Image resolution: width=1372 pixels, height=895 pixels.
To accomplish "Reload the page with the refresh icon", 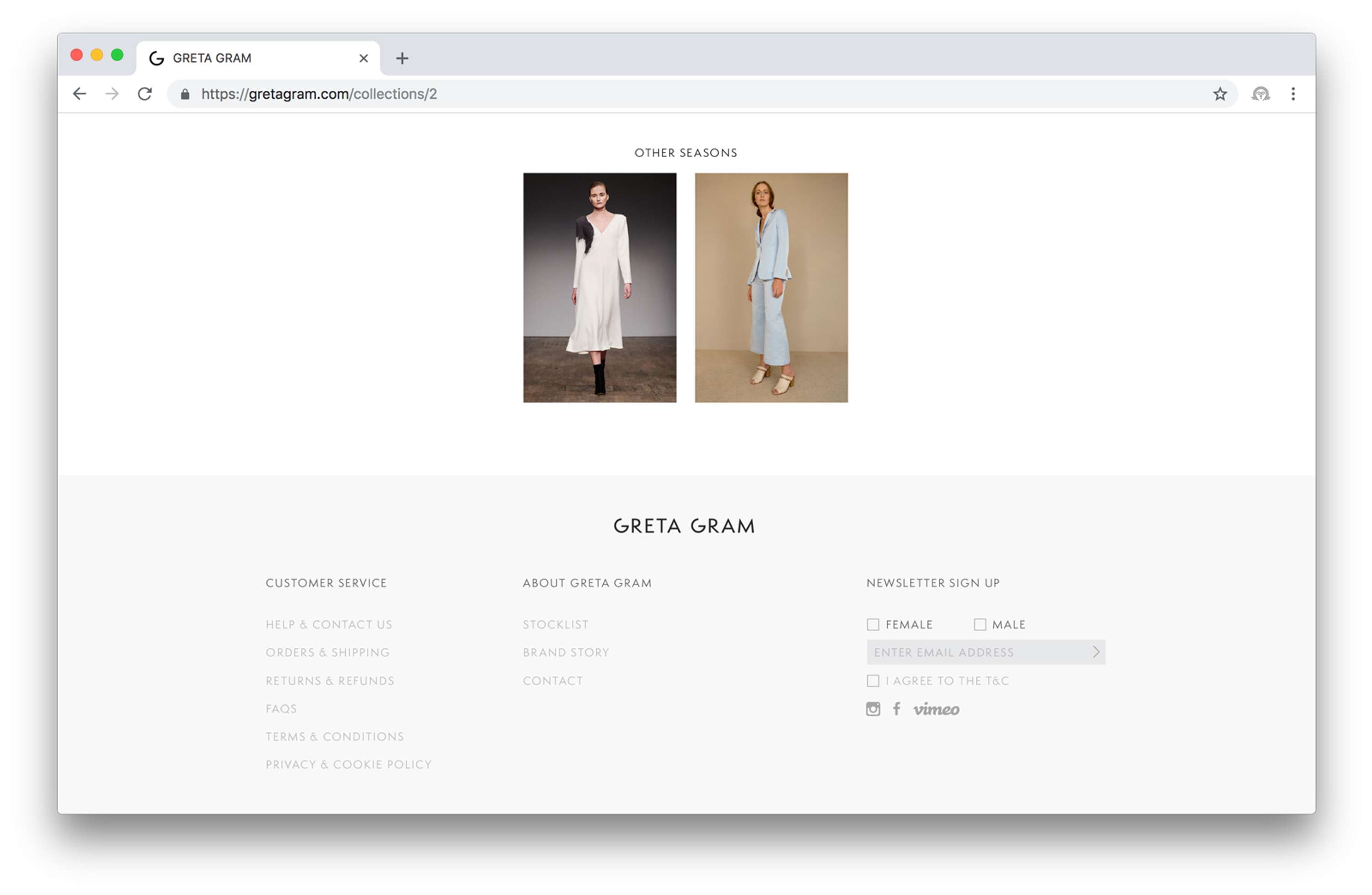I will (145, 94).
